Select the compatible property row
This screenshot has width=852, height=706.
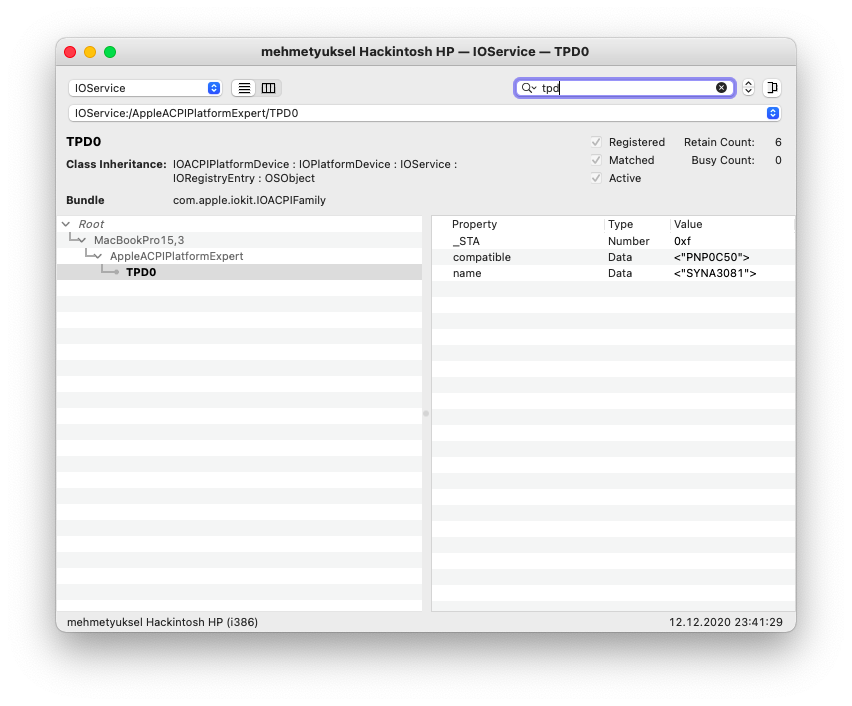click(482, 257)
